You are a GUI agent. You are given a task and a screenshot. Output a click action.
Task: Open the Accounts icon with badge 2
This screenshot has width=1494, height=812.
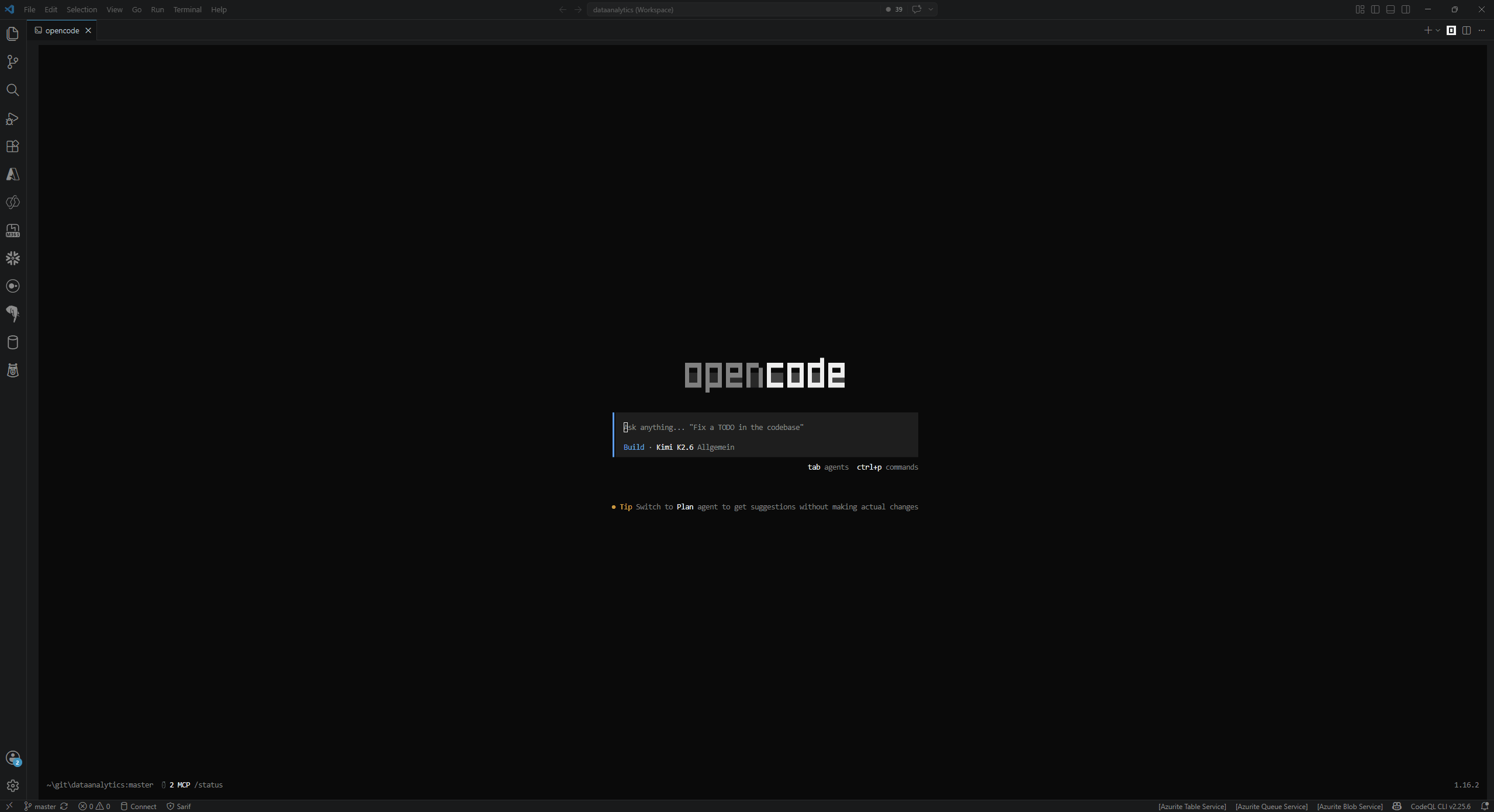click(13, 758)
